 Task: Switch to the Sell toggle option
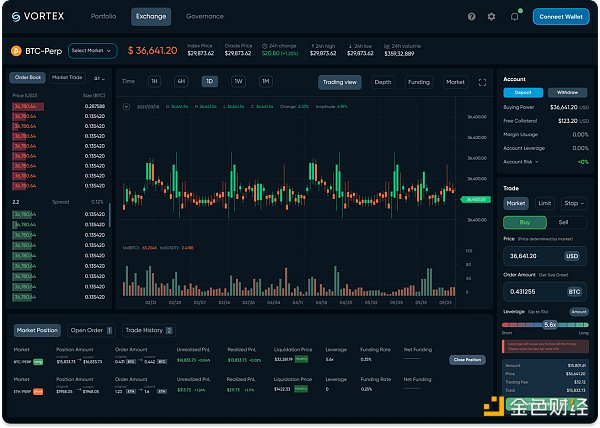click(x=563, y=222)
